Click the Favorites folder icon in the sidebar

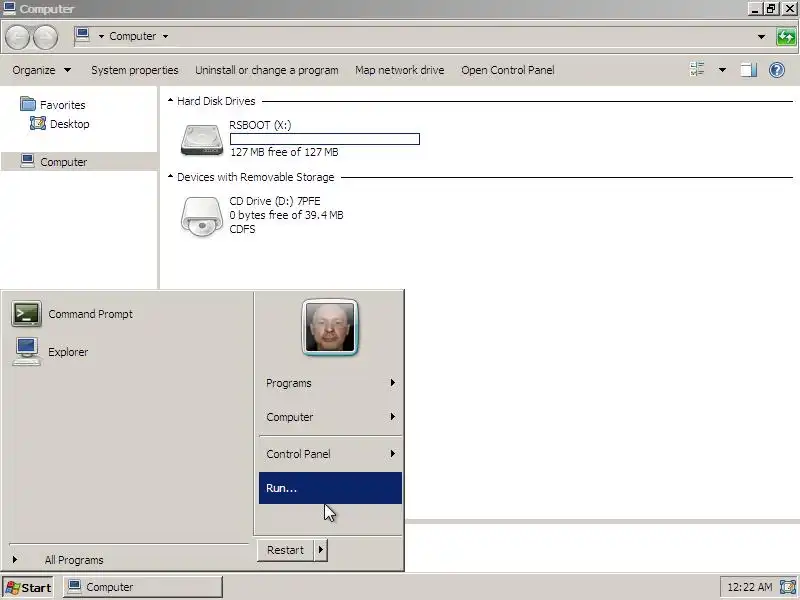coord(28,104)
